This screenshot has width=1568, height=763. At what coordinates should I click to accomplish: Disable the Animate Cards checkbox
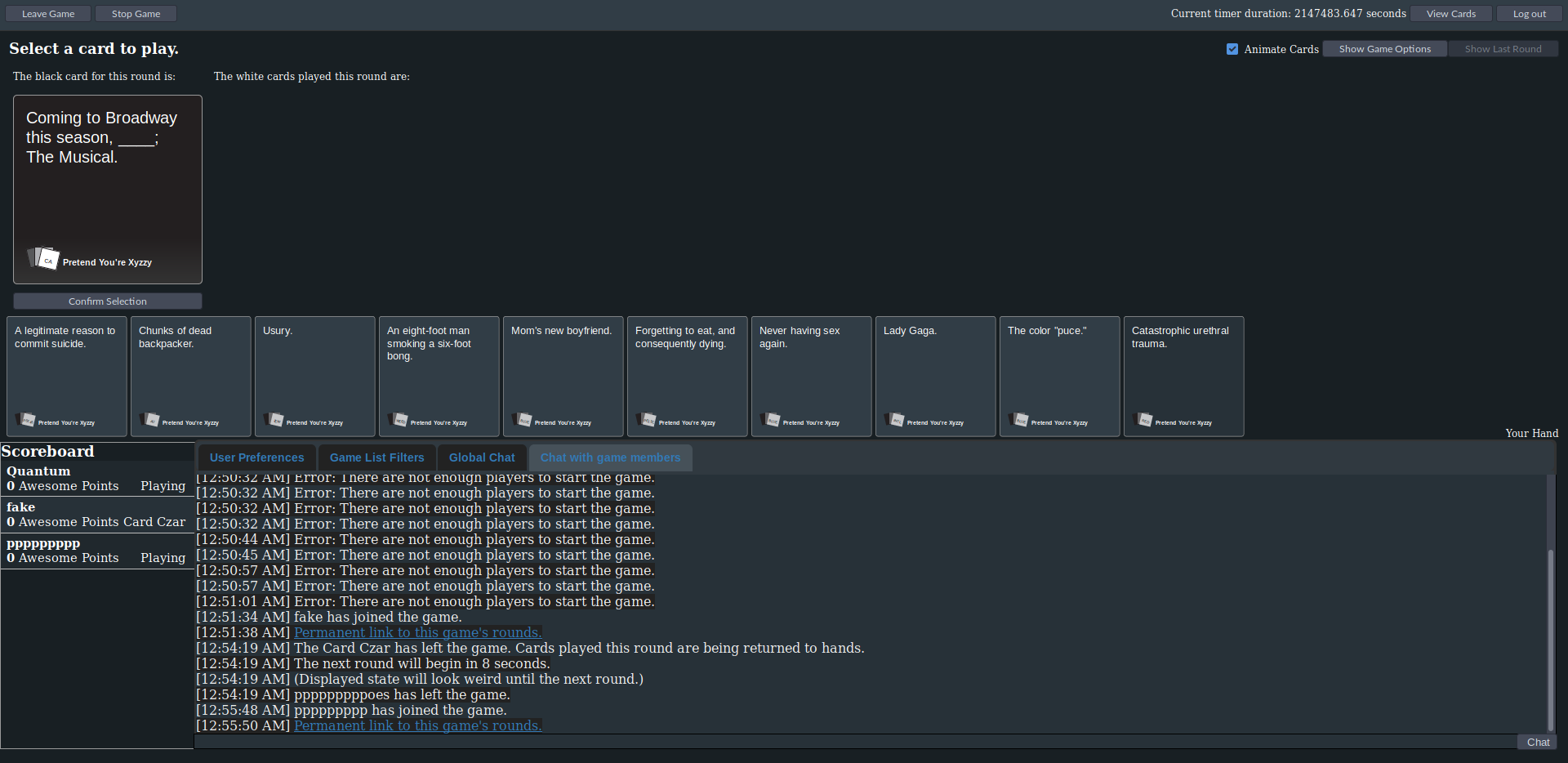coord(1232,49)
